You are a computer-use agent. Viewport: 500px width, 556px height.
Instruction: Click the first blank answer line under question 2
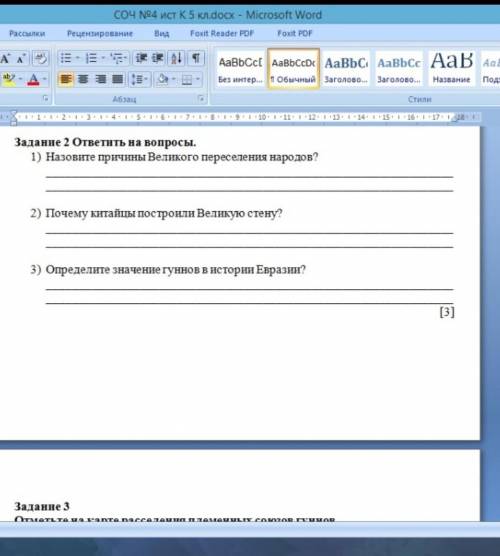point(249,232)
